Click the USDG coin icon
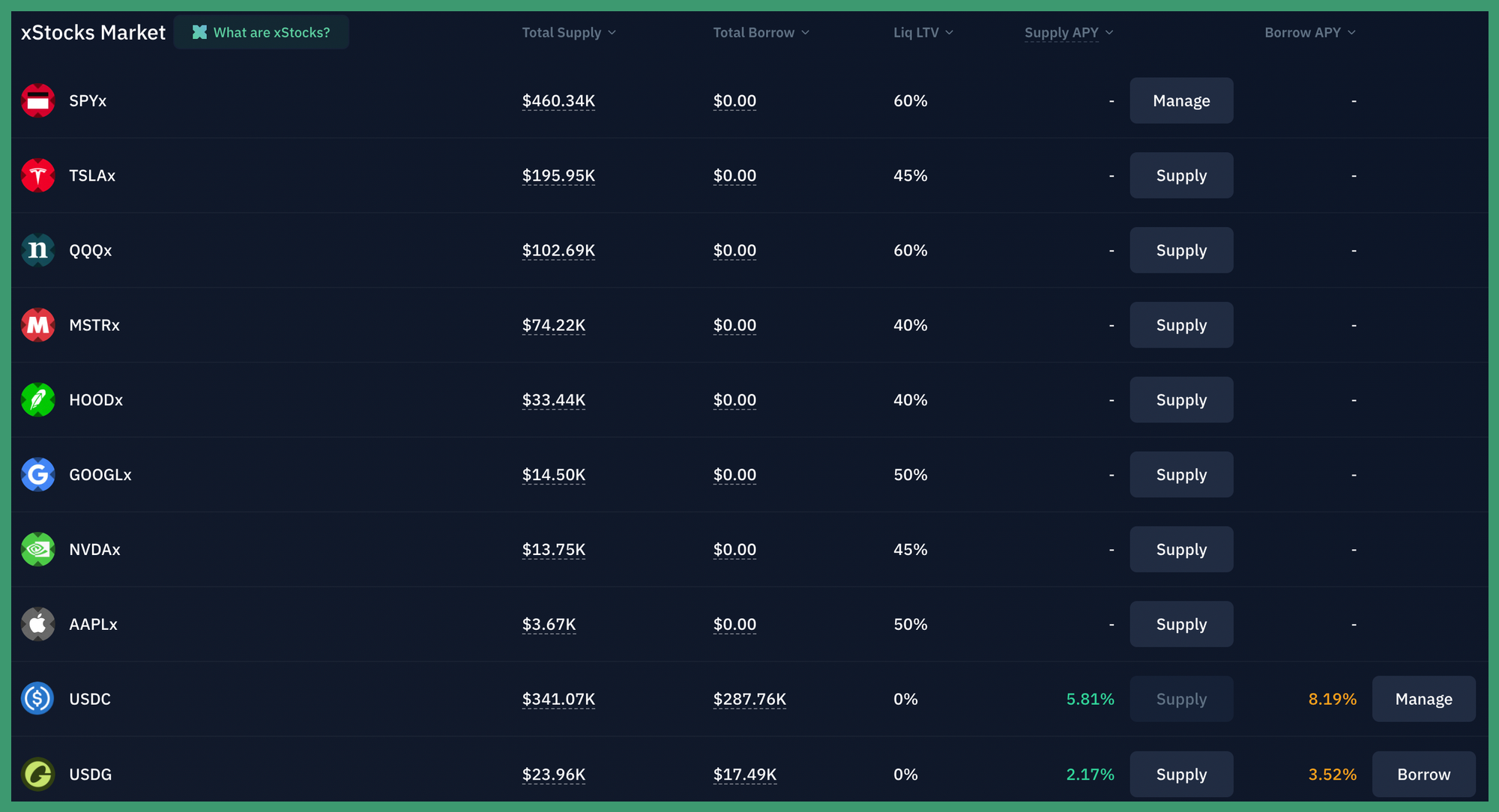This screenshot has height=812, width=1499. [37, 774]
